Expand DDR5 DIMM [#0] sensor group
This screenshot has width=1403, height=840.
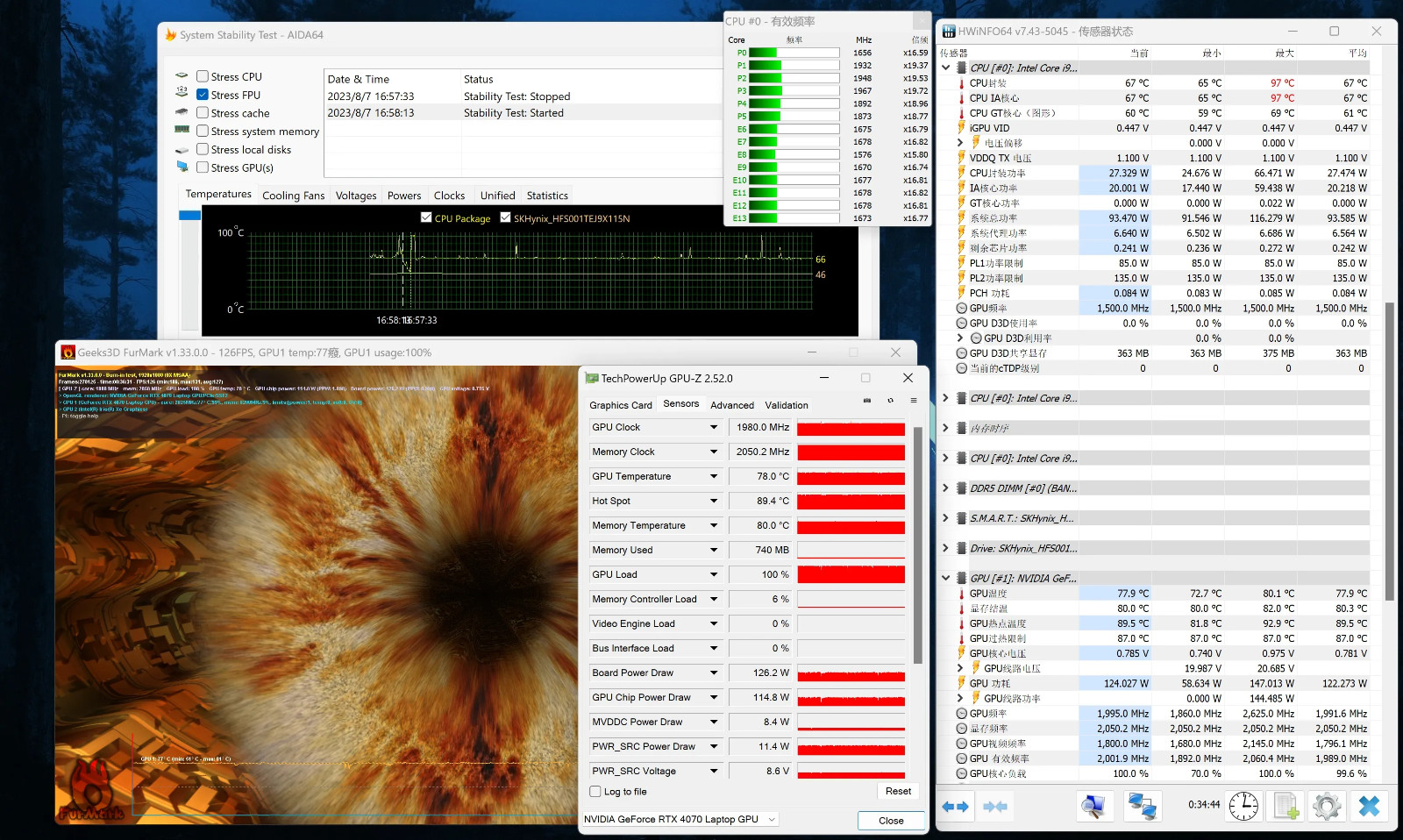point(945,488)
